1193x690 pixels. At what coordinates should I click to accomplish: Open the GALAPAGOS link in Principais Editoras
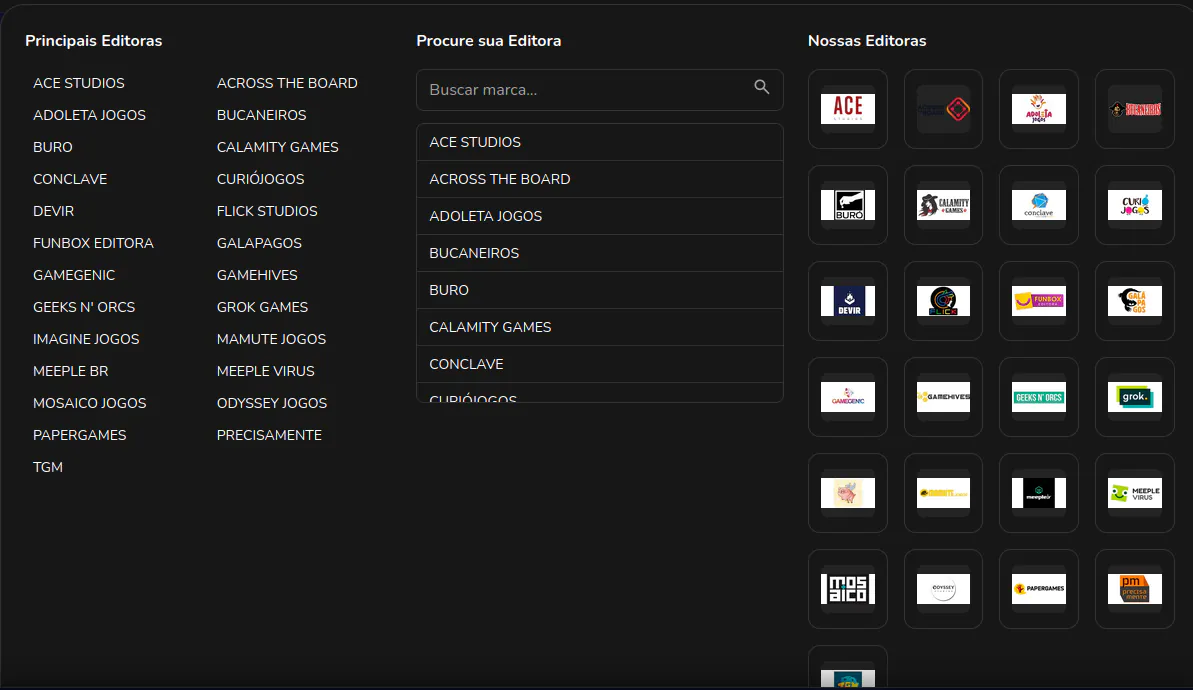259,243
